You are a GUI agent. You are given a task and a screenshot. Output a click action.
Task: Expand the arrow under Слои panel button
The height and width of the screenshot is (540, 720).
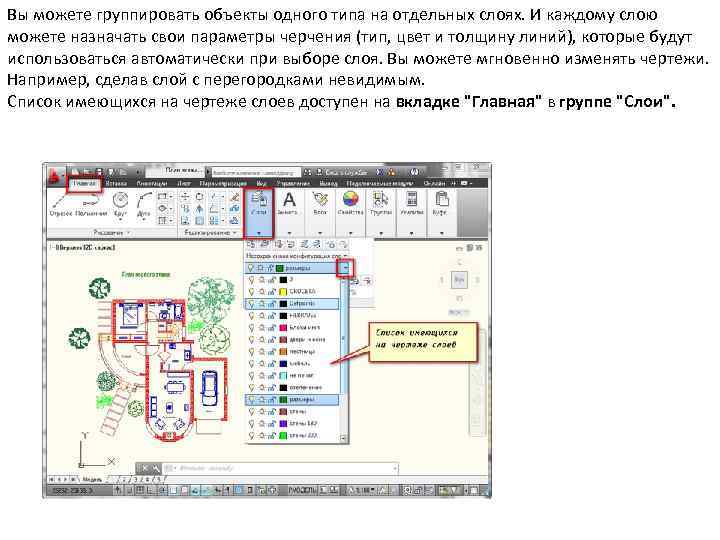[259, 233]
